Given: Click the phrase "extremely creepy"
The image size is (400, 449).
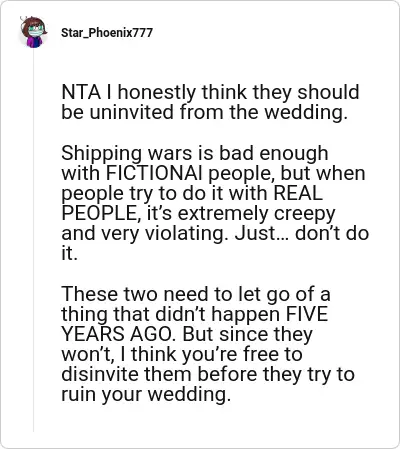Looking at the screenshot, I should (x=256, y=214).
